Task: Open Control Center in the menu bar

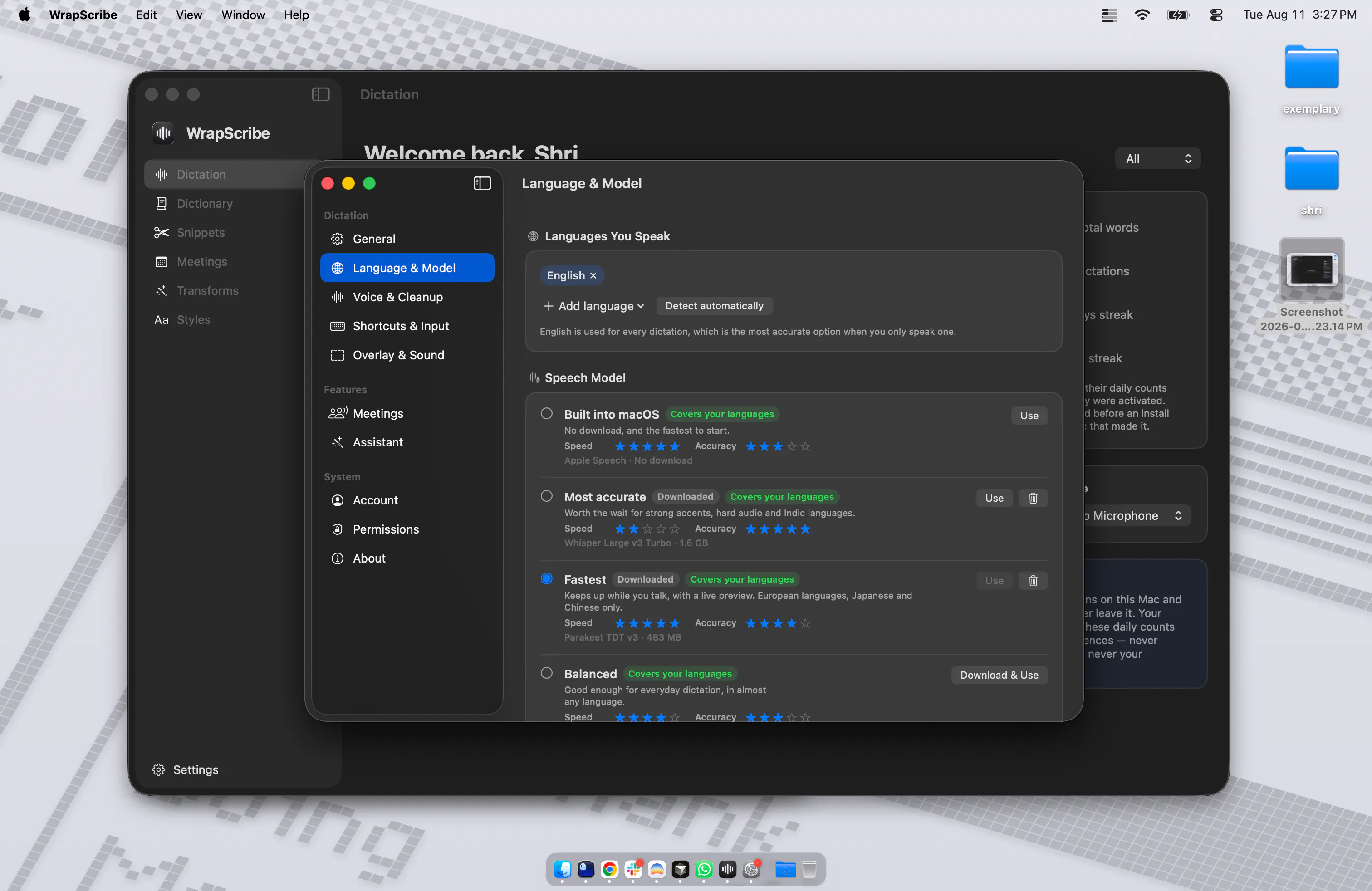Action: (1216, 15)
